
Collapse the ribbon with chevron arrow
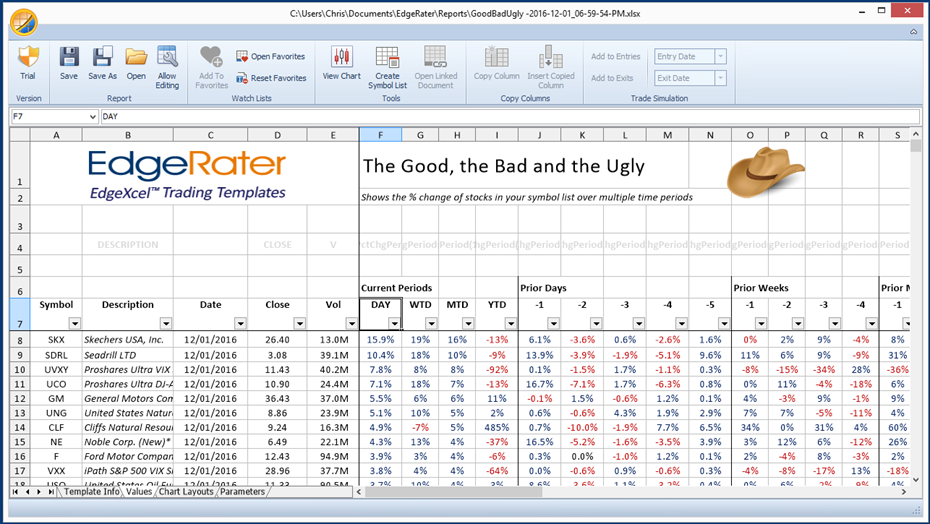(913, 32)
